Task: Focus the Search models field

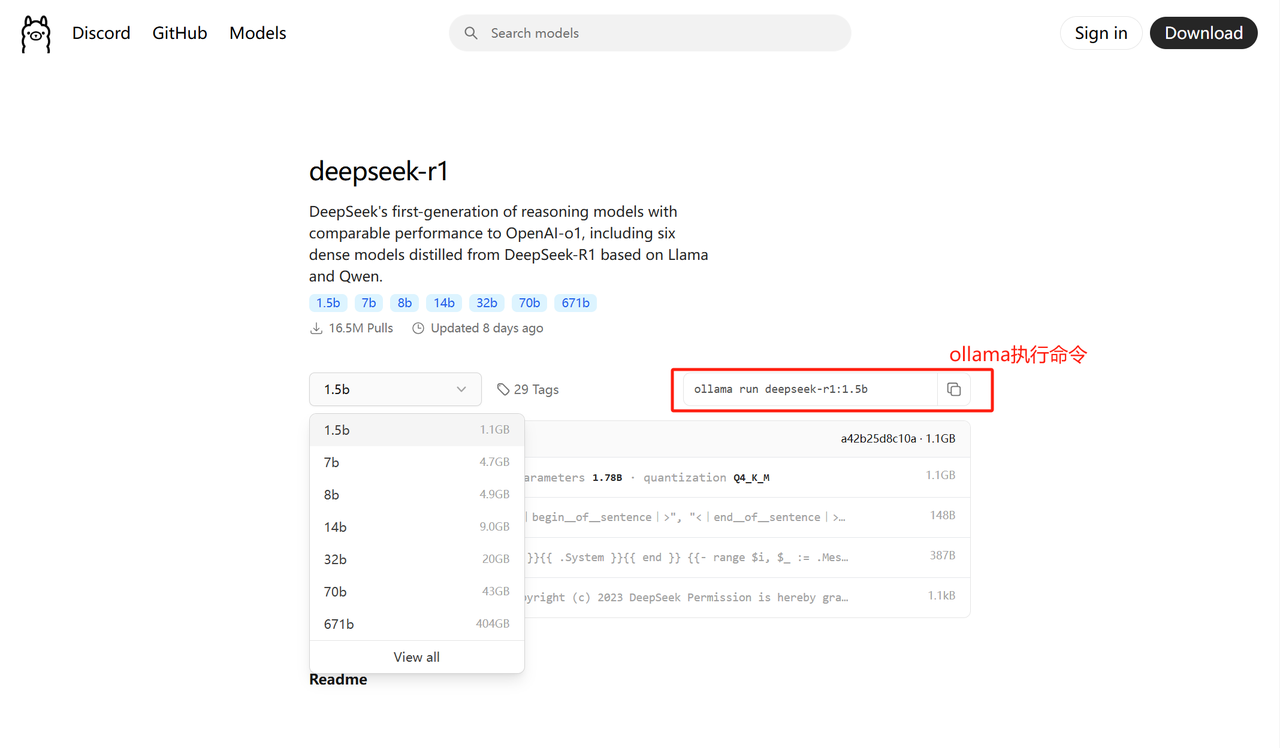Action: 650,33
